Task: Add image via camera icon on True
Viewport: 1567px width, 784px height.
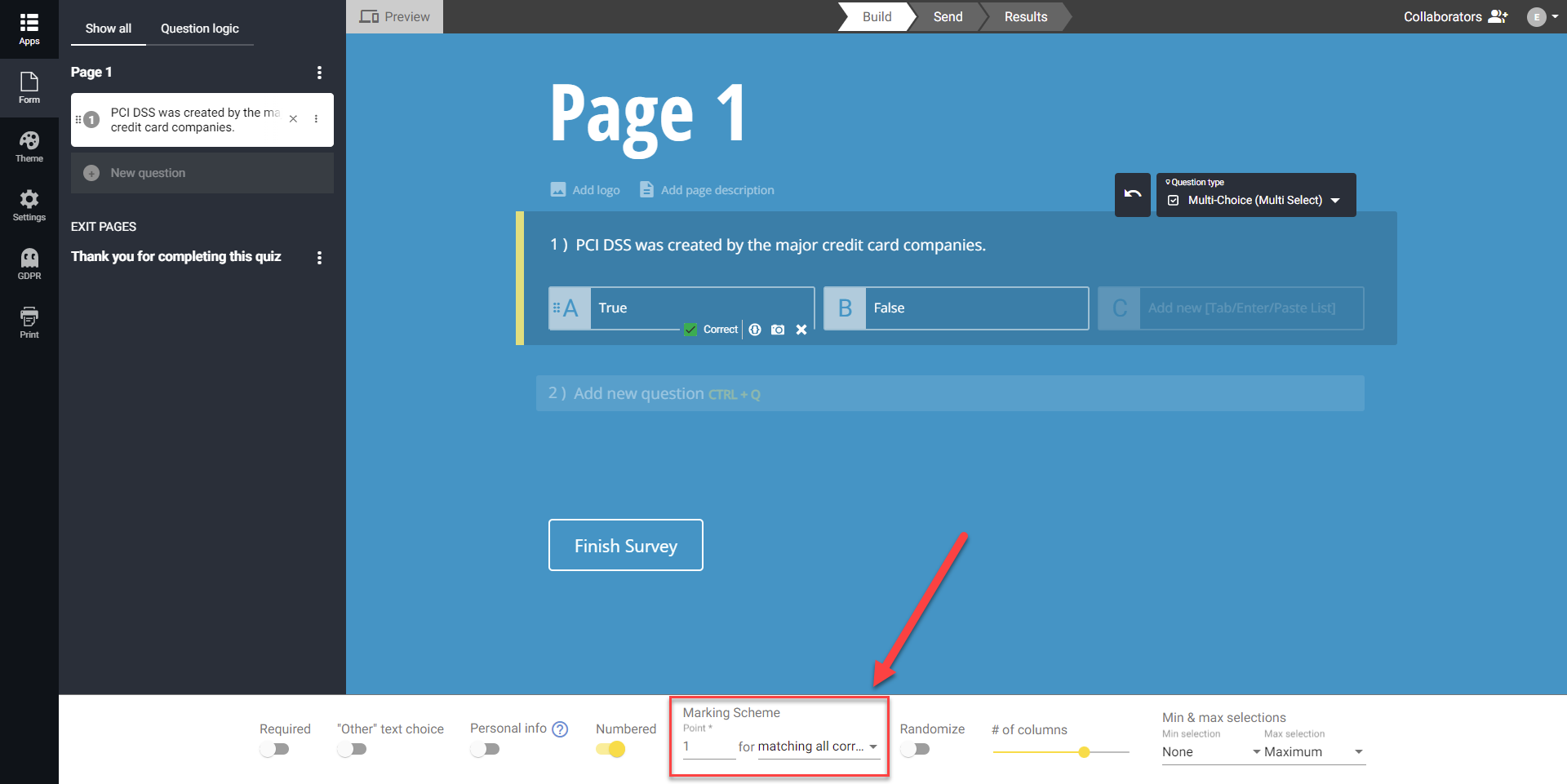Action: coord(778,330)
